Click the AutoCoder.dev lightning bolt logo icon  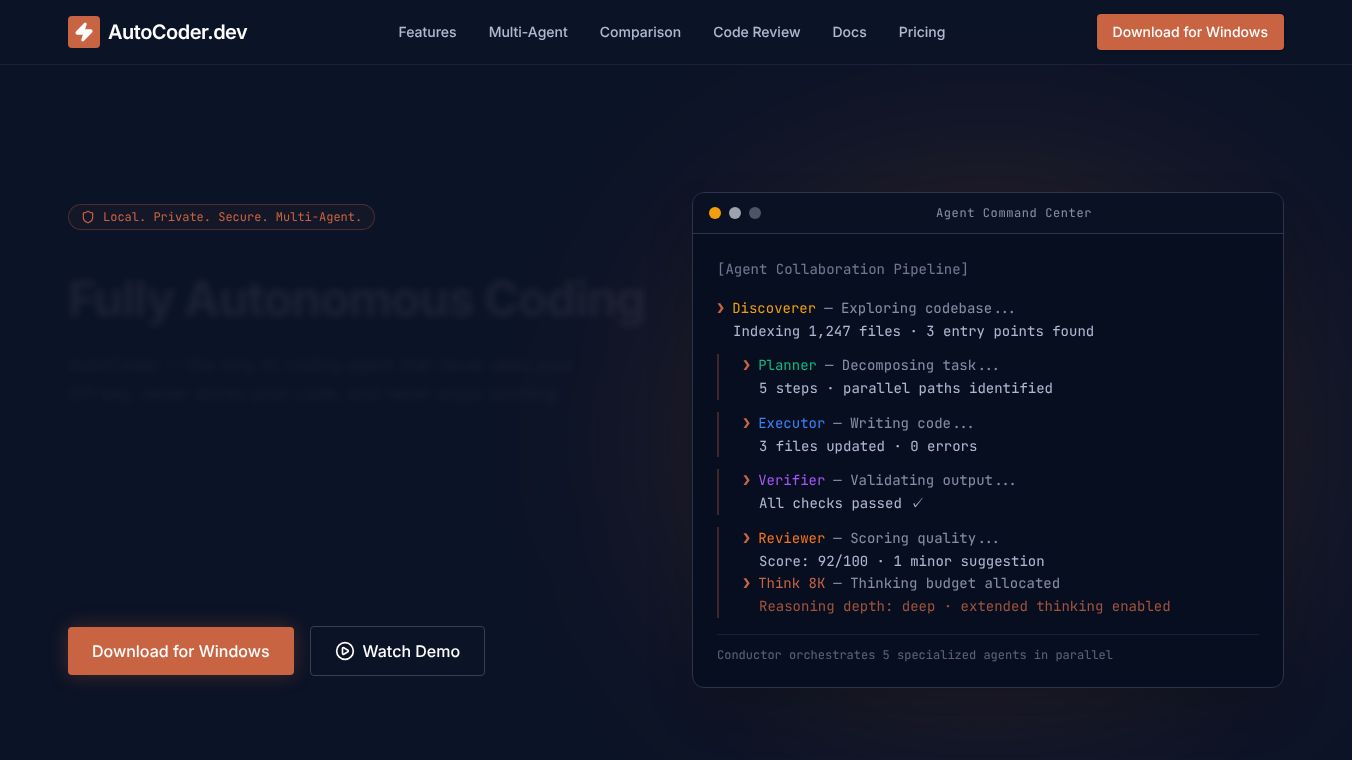point(84,32)
